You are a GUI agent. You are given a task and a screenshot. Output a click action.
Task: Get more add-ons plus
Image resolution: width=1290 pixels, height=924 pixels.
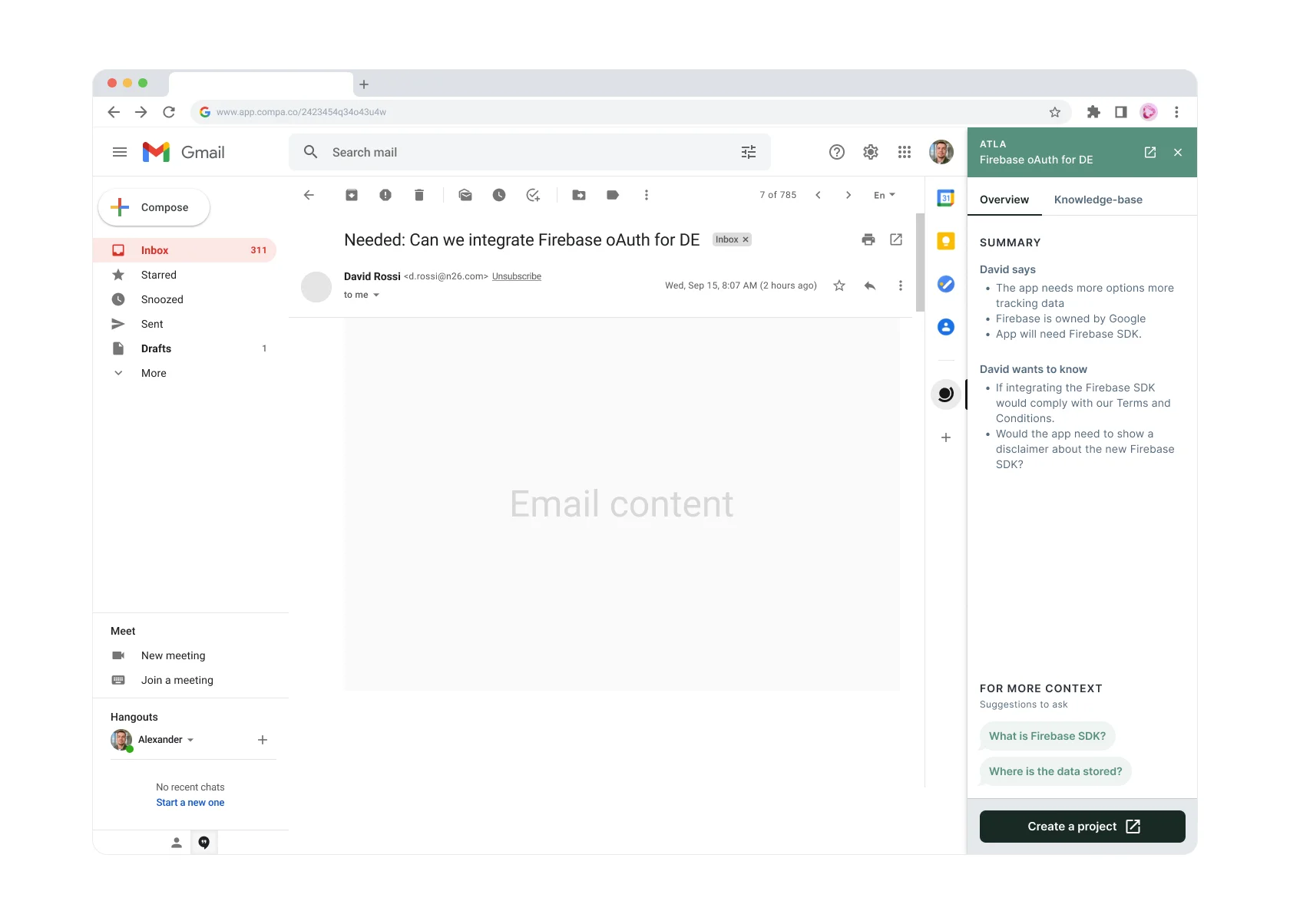click(x=946, y=437)
